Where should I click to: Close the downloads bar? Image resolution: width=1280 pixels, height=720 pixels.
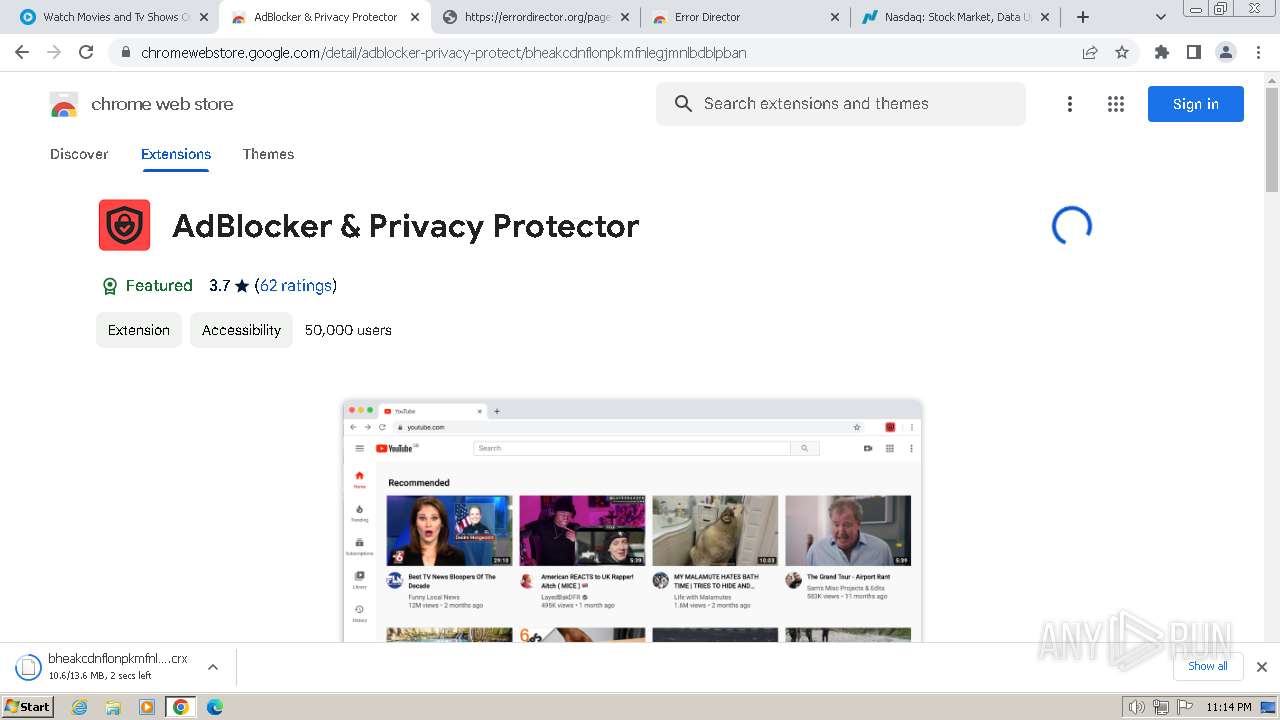[x=1262, y=667]
